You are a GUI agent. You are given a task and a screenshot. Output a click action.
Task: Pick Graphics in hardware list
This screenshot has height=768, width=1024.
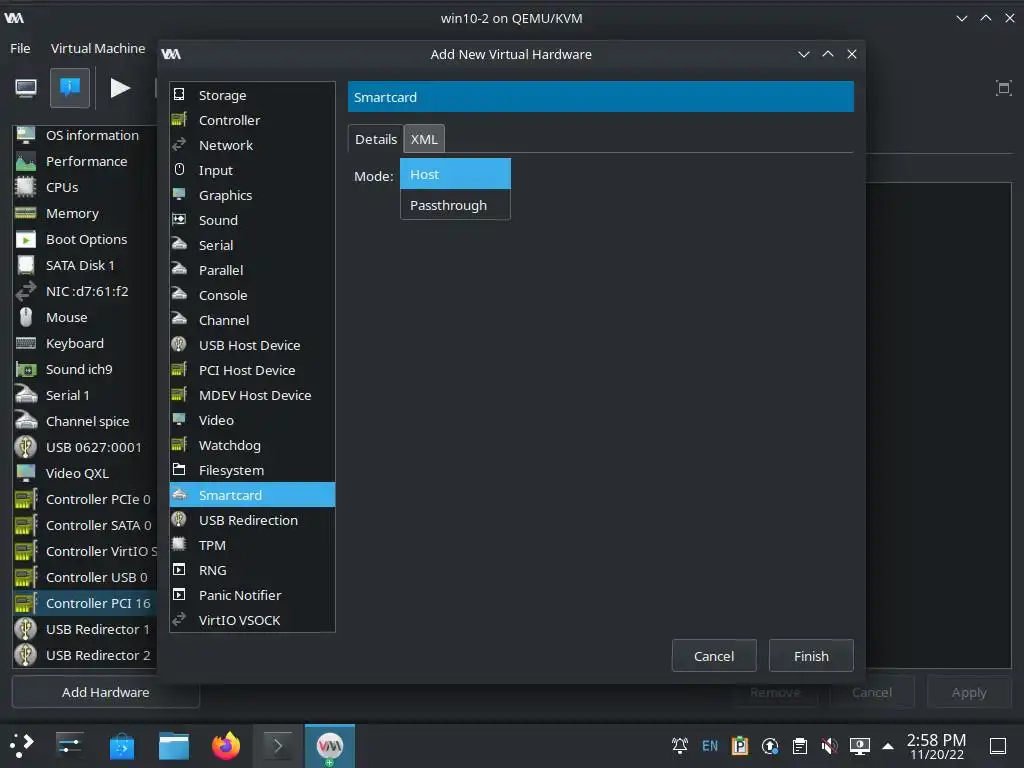(x=252, y=195)
